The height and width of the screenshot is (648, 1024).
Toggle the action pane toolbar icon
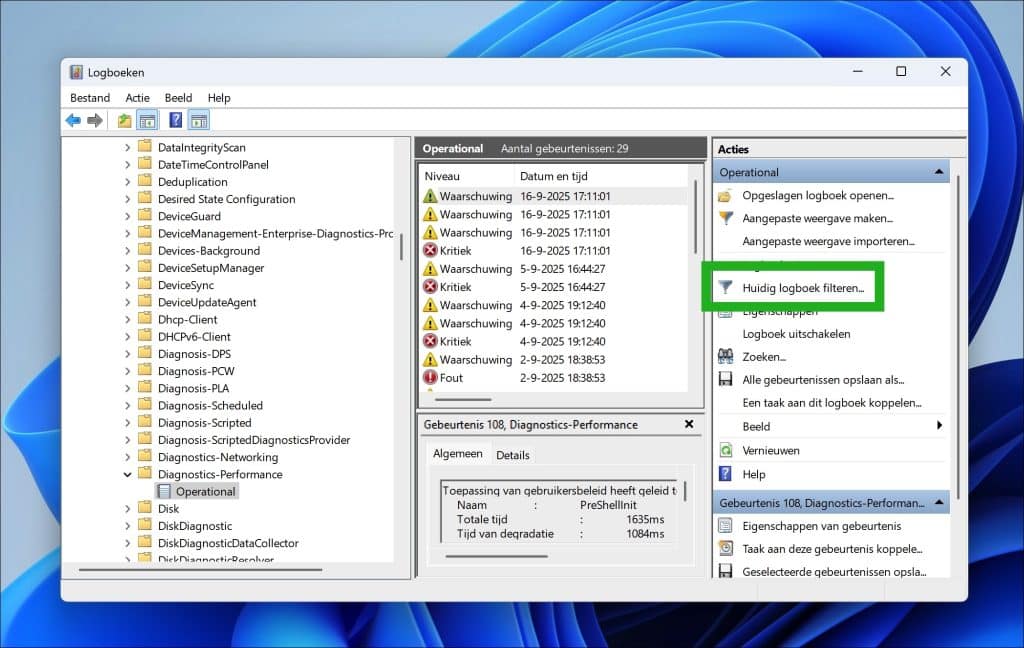tap(199, 120)
